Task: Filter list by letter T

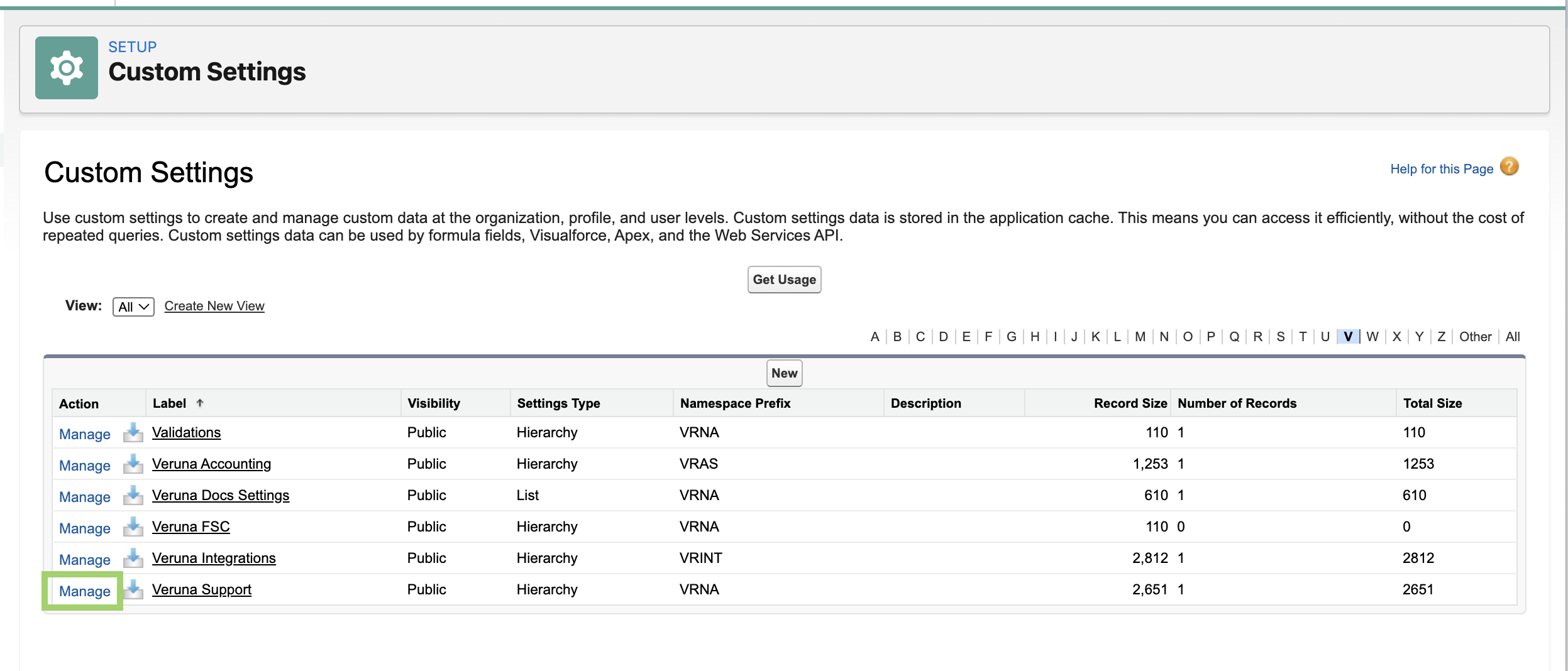Action: (x=1303, y=337)
